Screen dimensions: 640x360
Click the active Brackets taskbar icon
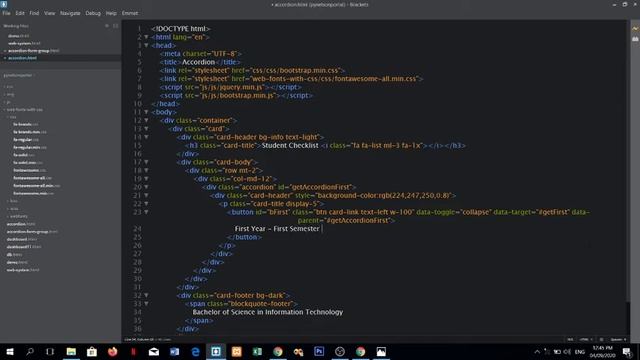pyautogui.click(x=216, y=351)
